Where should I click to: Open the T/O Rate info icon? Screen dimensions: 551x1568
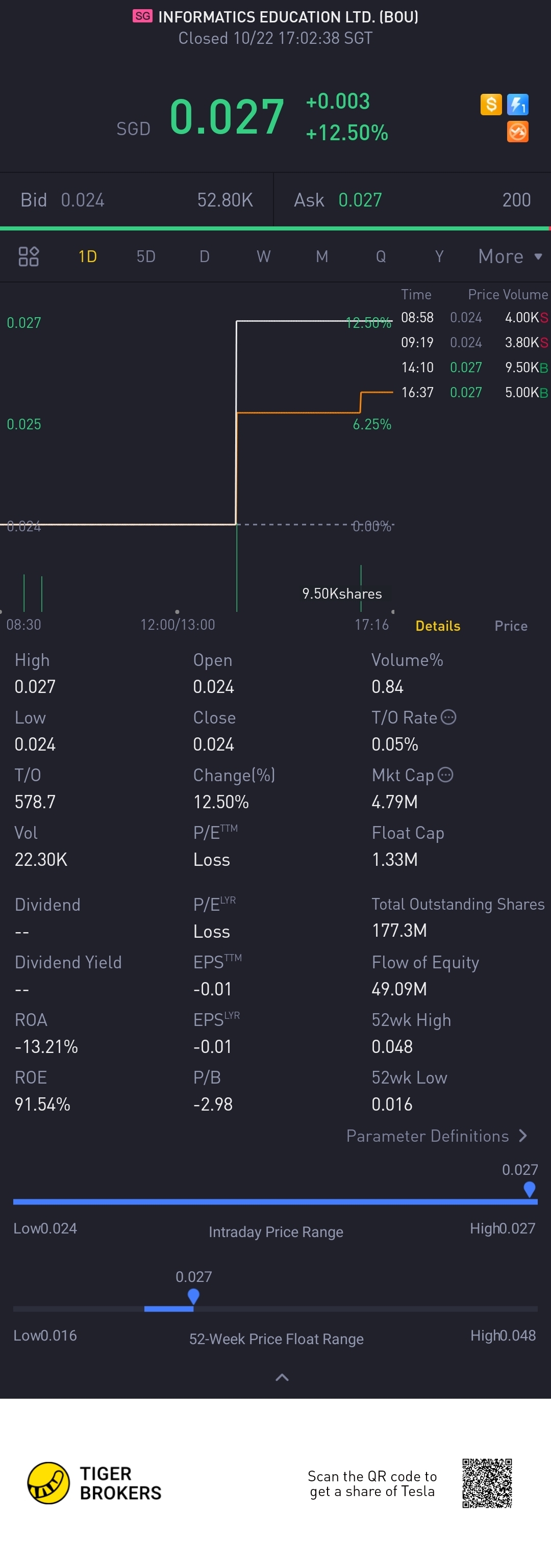[x=448, y=717]
